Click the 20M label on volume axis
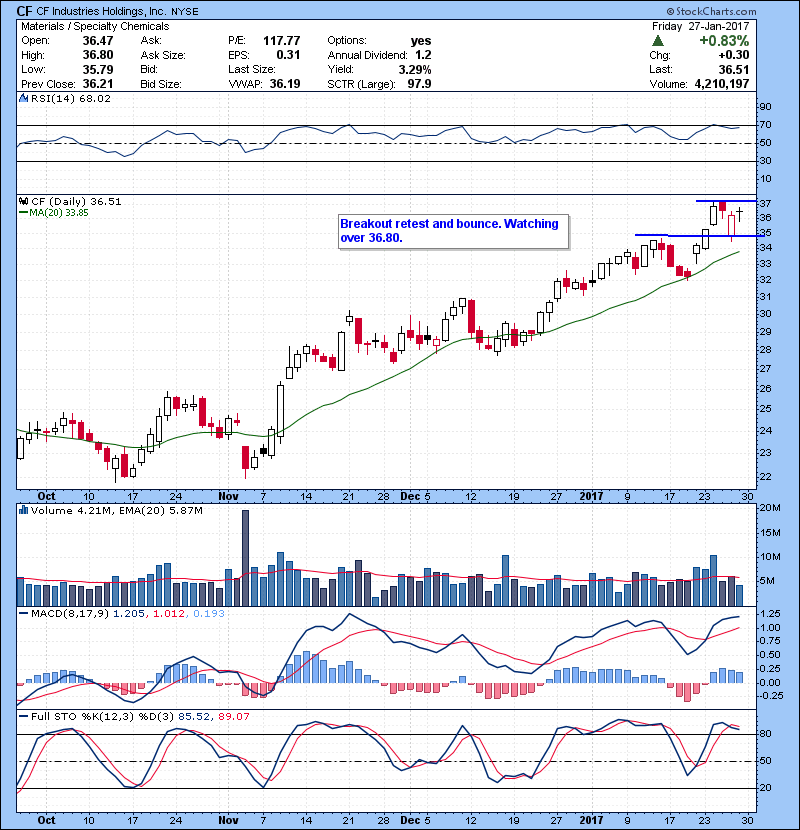The image size is (800, 830). pos(770,508)
